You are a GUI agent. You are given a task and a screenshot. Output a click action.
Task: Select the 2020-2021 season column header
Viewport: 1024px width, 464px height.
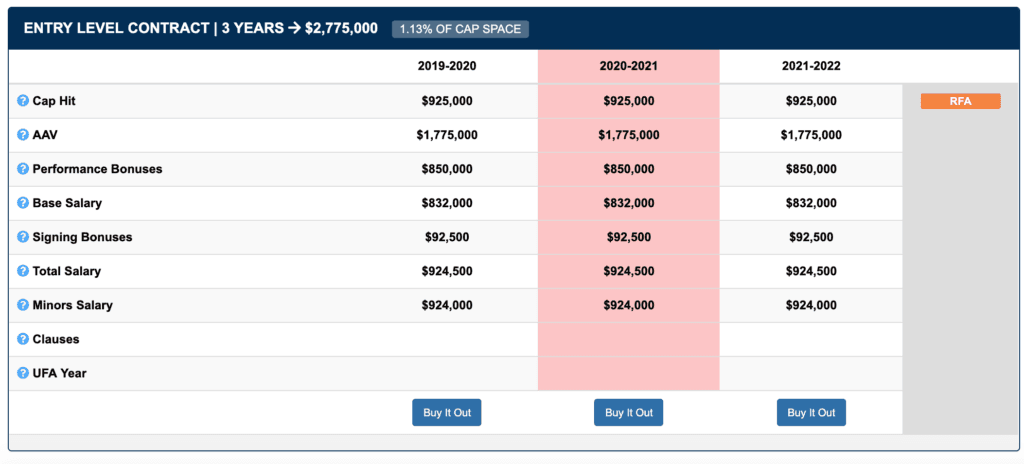pos(629,66)
